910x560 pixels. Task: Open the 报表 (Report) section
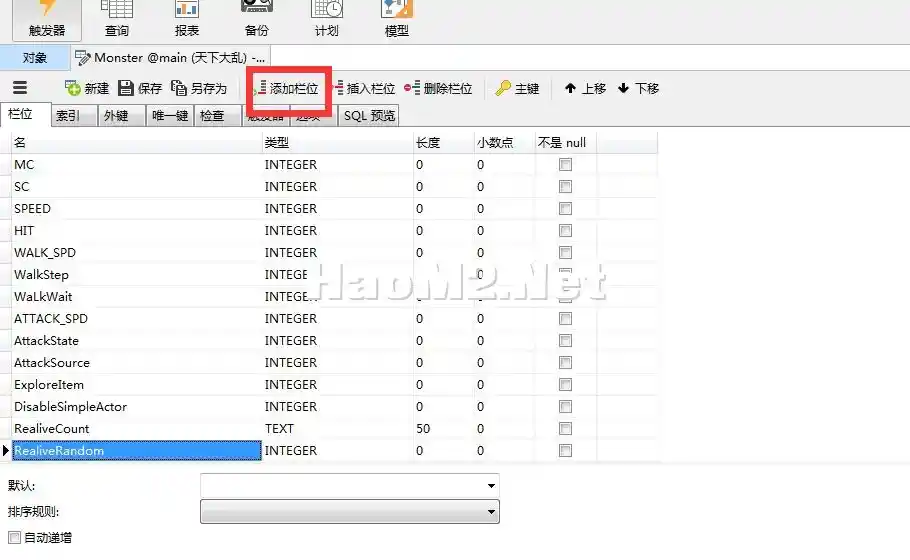187,20
